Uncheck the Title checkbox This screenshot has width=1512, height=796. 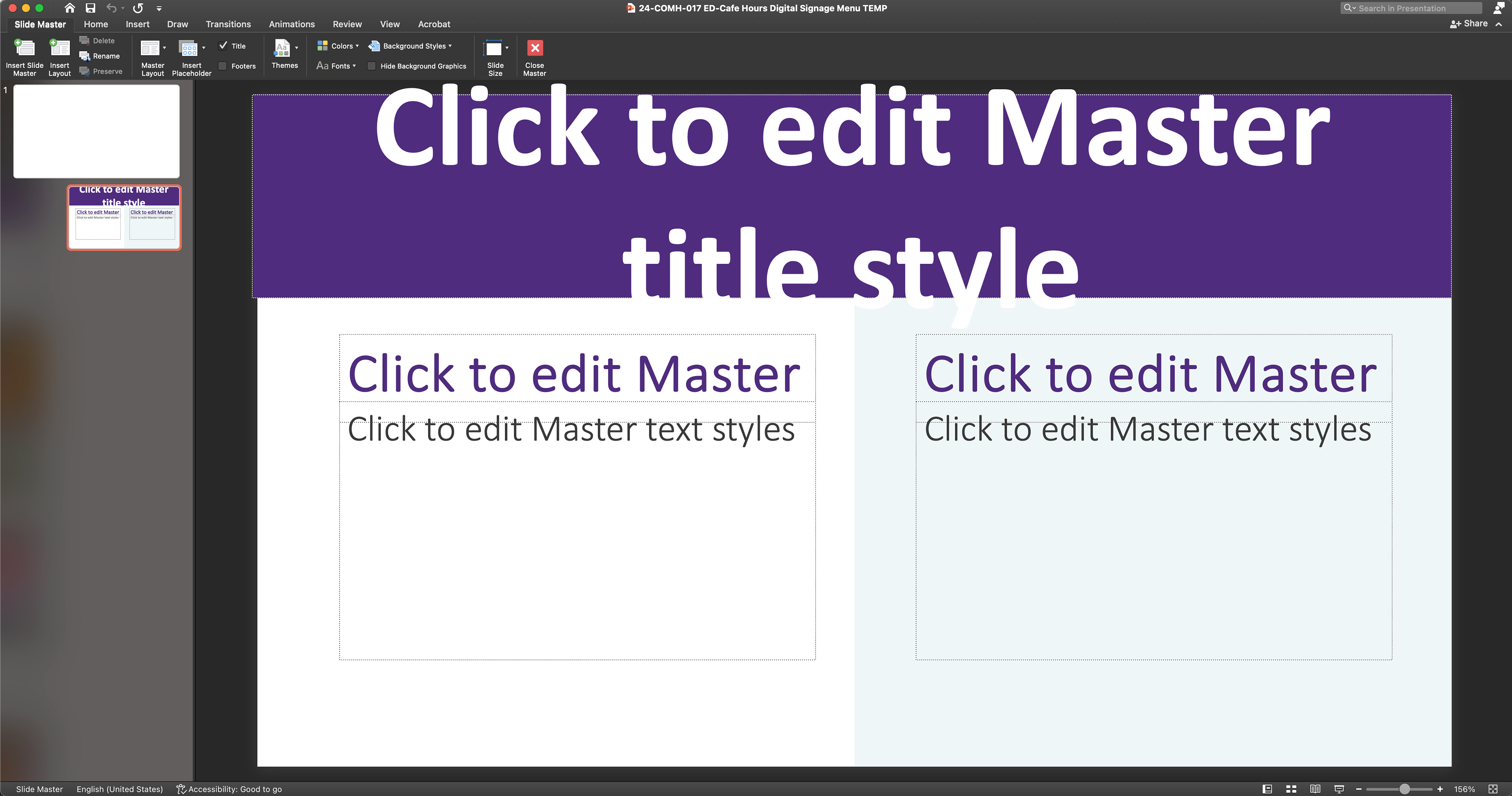[x=223, y=45]
